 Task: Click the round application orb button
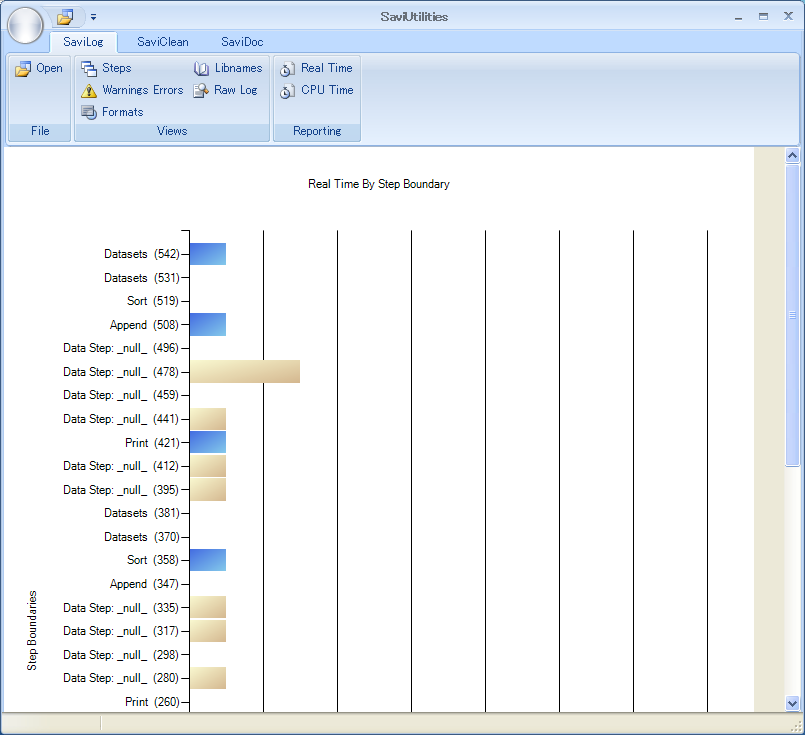[25, 25]
